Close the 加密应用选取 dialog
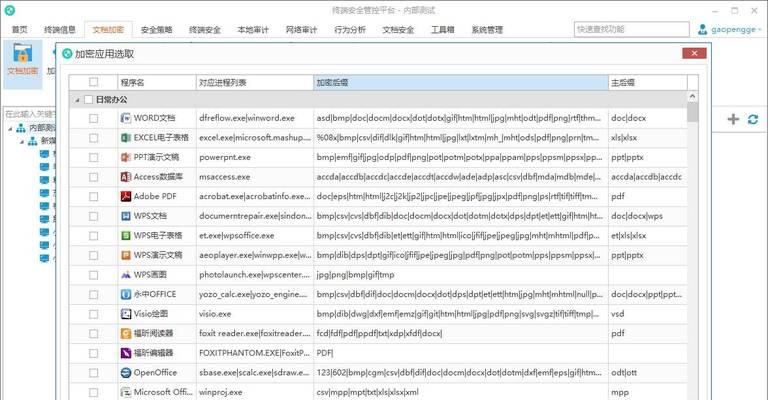The height and width of the screenshot is (400, 768). coord(694,53)
